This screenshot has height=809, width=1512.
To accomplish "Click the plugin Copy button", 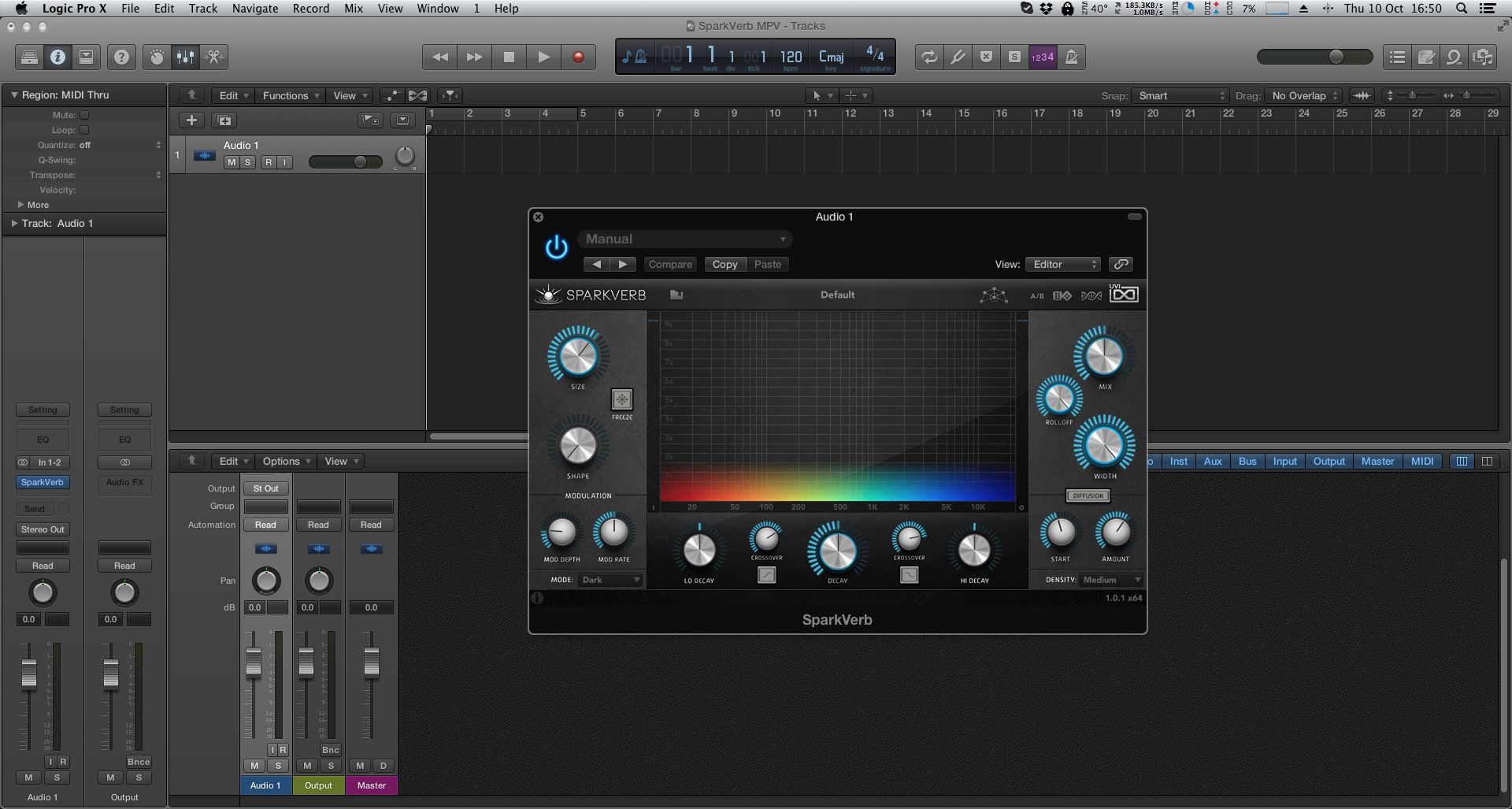I will coord(724,265).
